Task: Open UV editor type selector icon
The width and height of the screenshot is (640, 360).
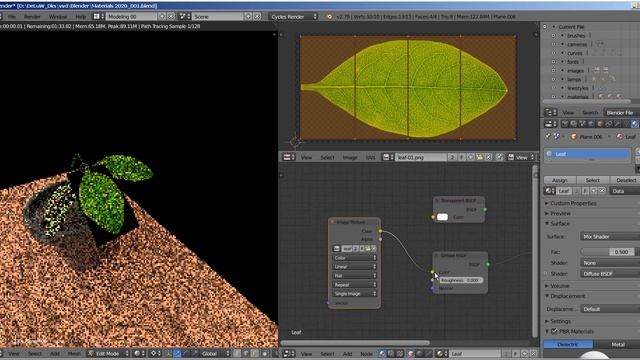Action: [289, 157]
